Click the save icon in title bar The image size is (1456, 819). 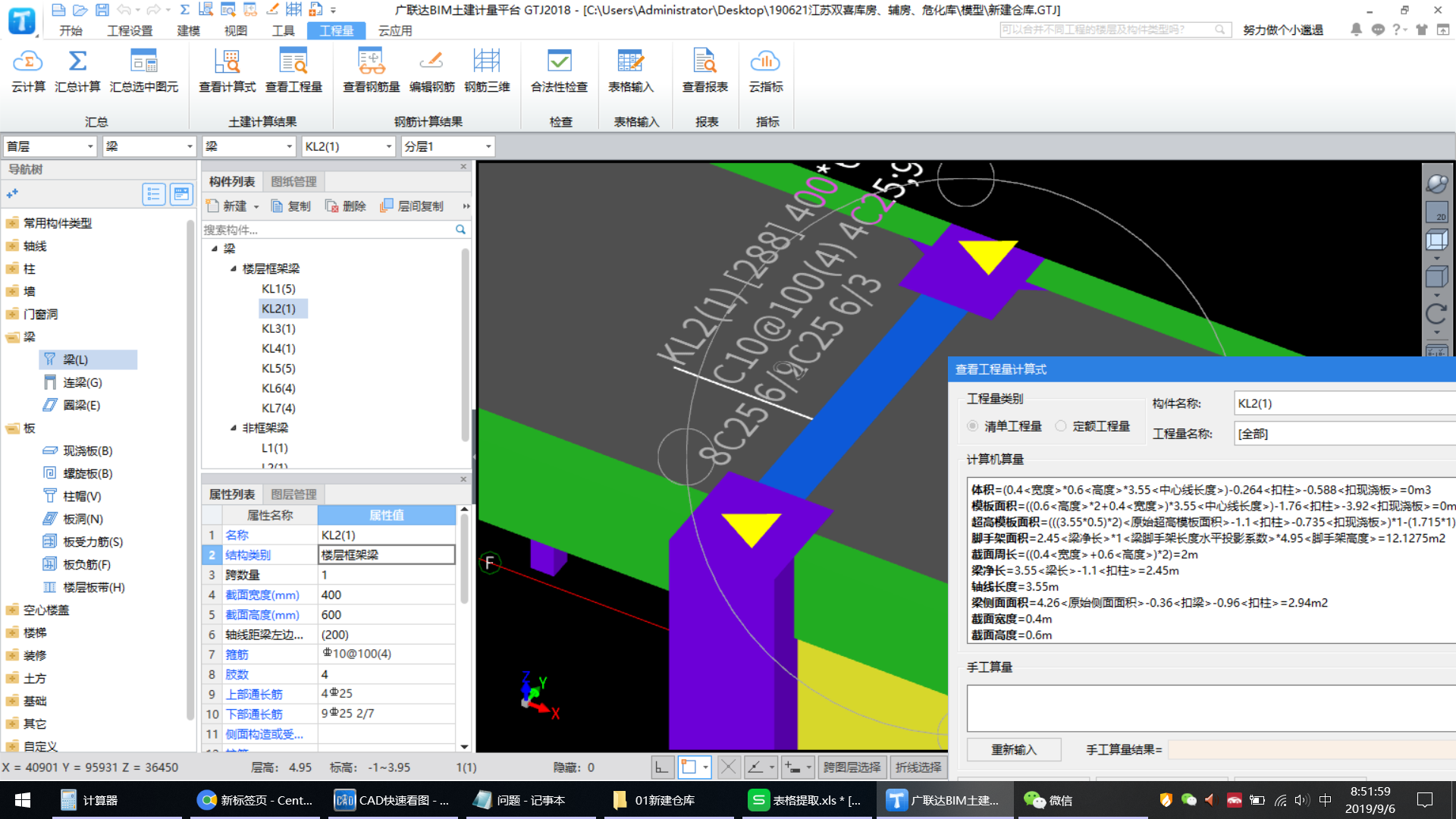(102, 10)
